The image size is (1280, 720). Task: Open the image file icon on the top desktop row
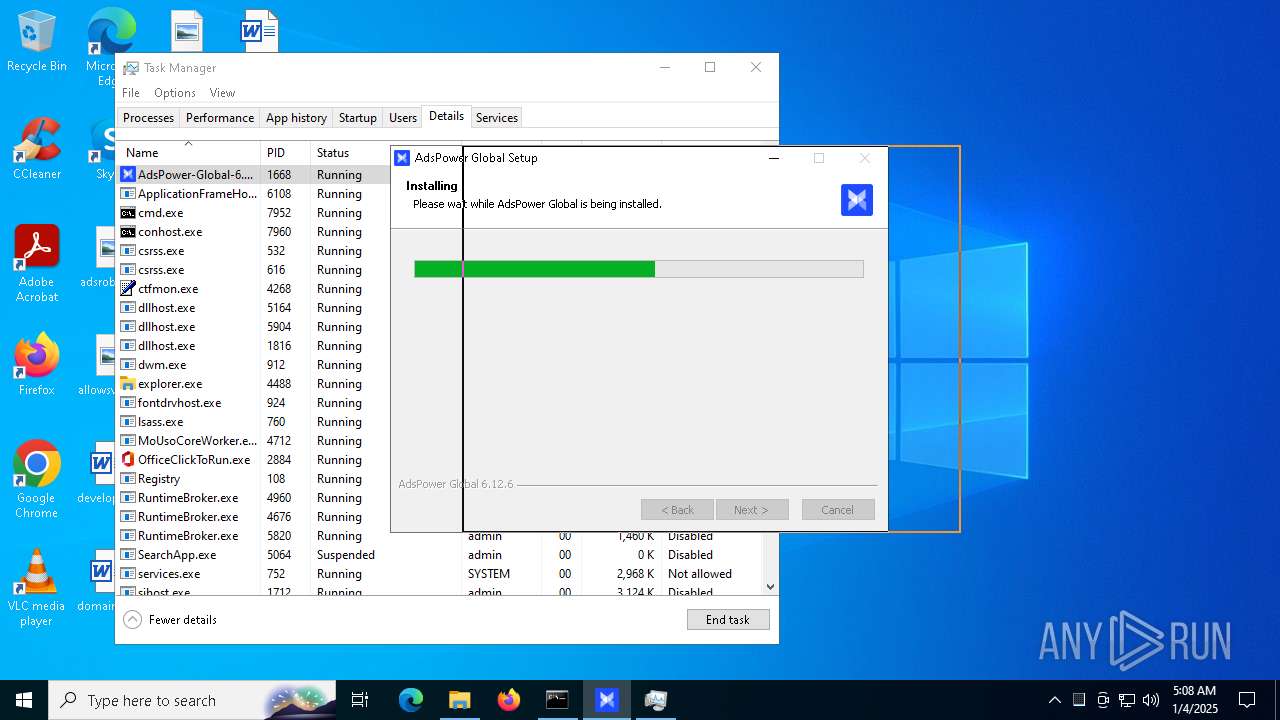[186, 31]
